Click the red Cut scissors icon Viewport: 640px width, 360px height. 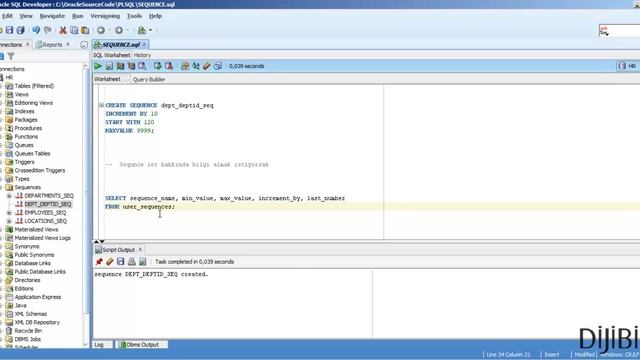63,30
